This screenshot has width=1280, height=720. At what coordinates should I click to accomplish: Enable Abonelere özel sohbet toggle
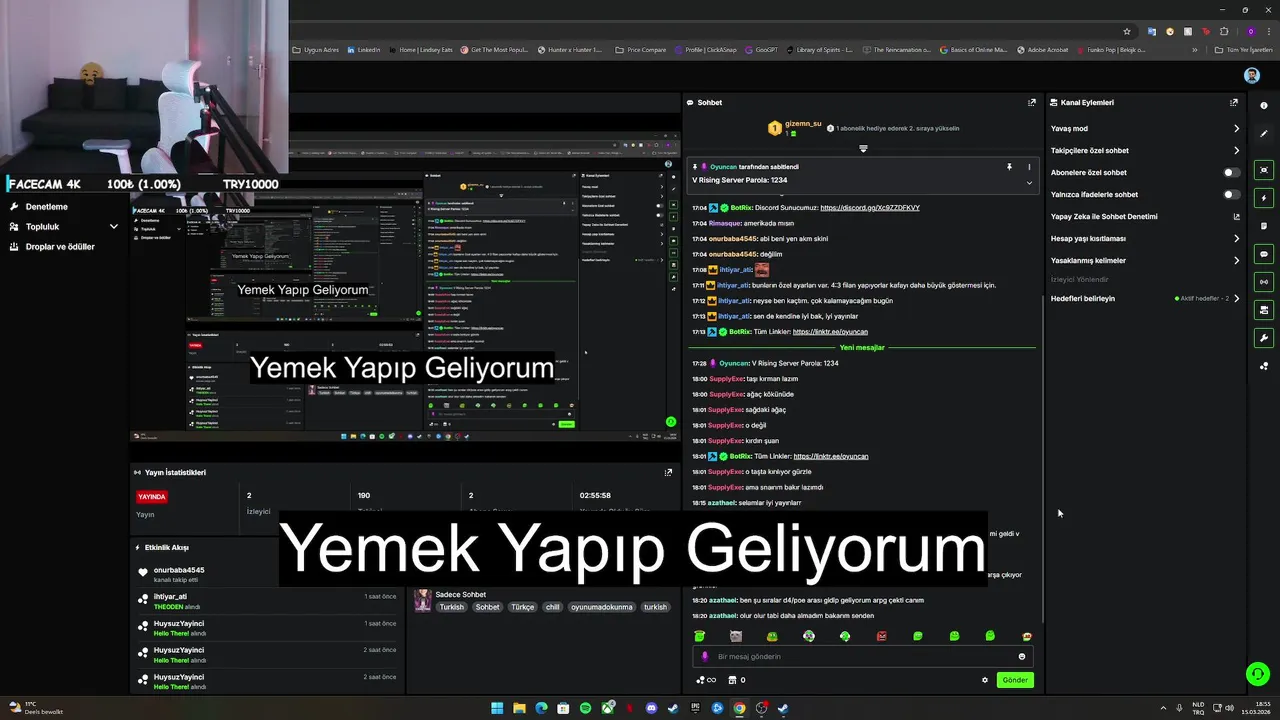pos(1232,173)
